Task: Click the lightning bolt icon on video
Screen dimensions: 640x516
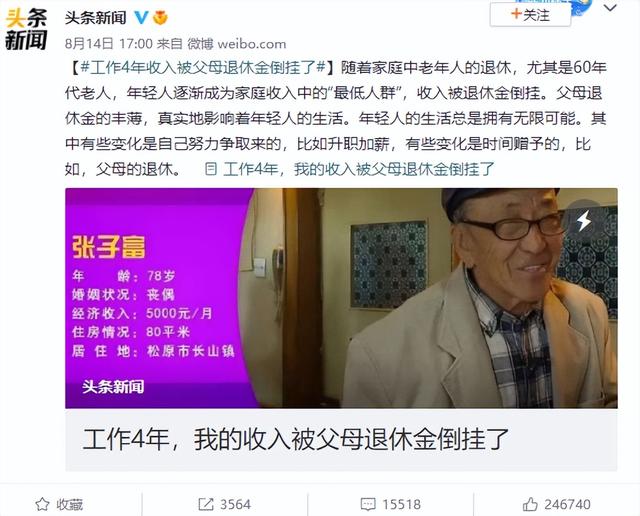Action: click(x=584, y=220)
